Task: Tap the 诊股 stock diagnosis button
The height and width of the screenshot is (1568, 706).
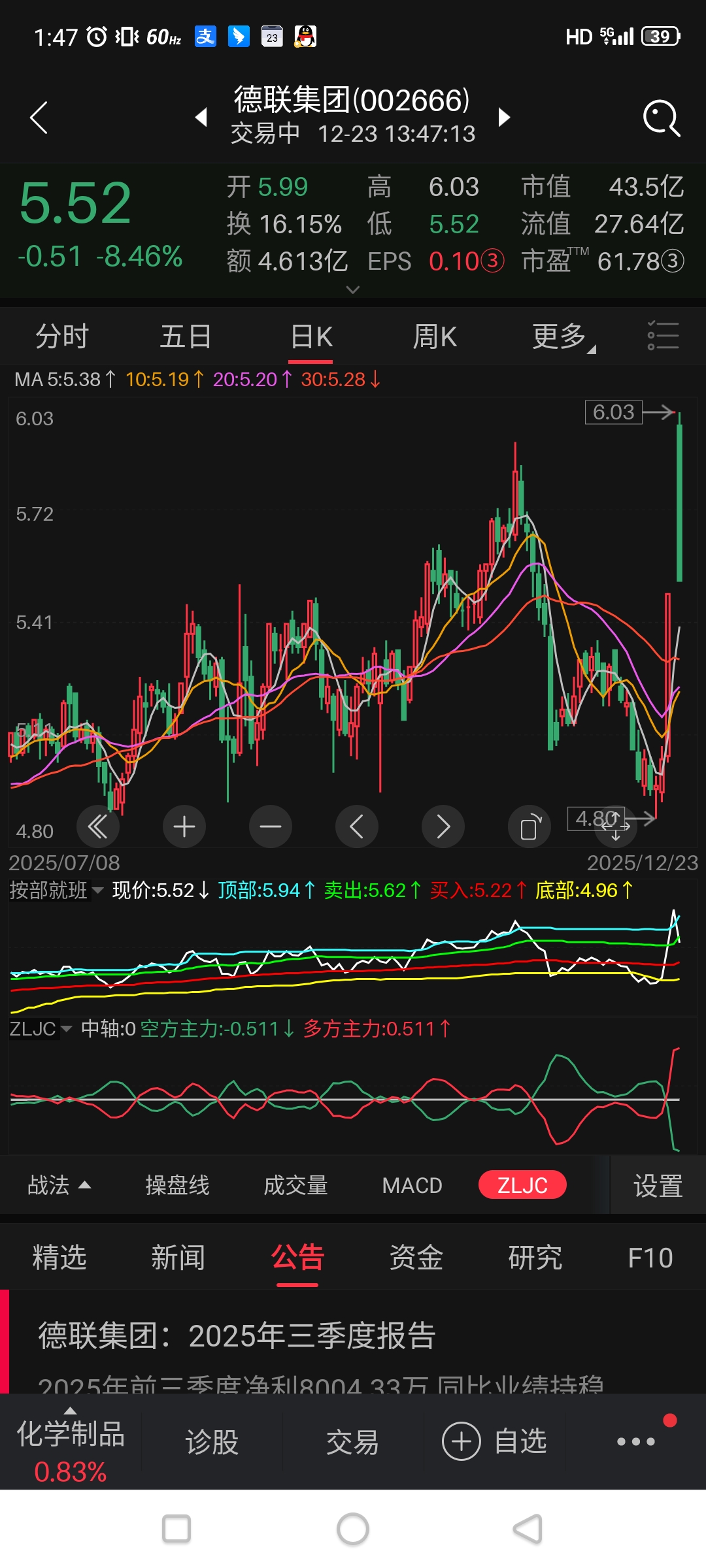Action: (212, 1442)
